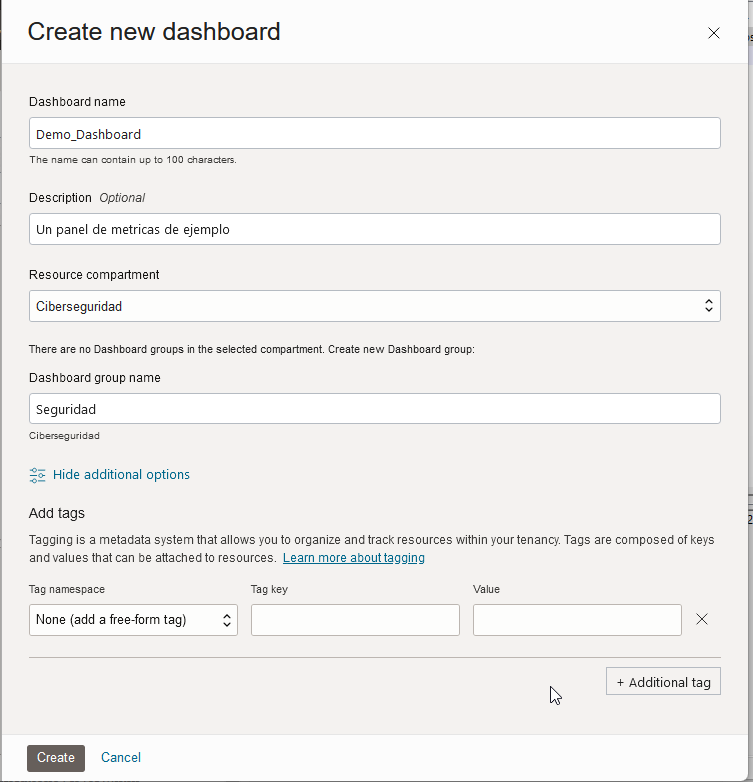Viewport: 753px width, 782px height.
Task: Close the Create new dashboard dialog
Action: click(714, 33)
